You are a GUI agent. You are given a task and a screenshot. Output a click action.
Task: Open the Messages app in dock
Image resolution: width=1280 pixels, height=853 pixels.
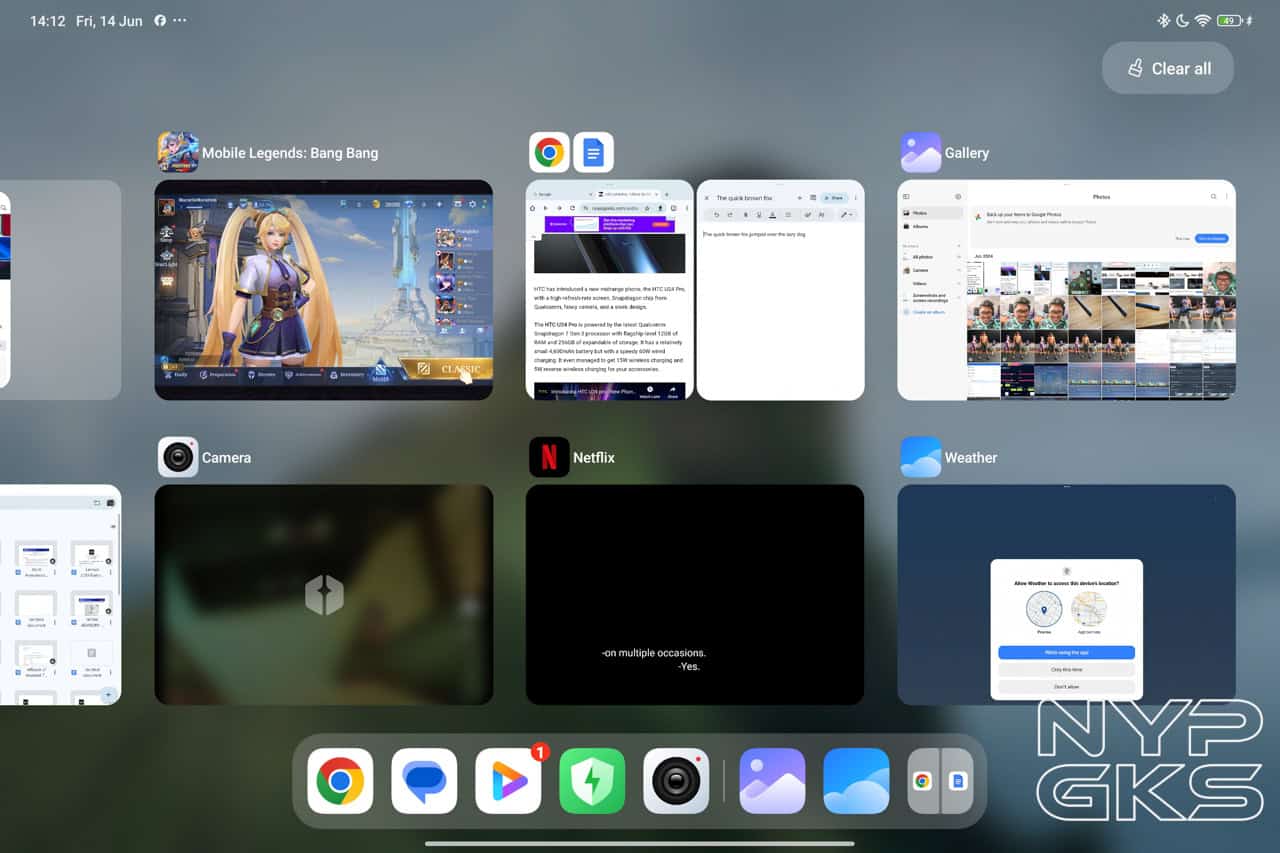click(x=424, y=781)
